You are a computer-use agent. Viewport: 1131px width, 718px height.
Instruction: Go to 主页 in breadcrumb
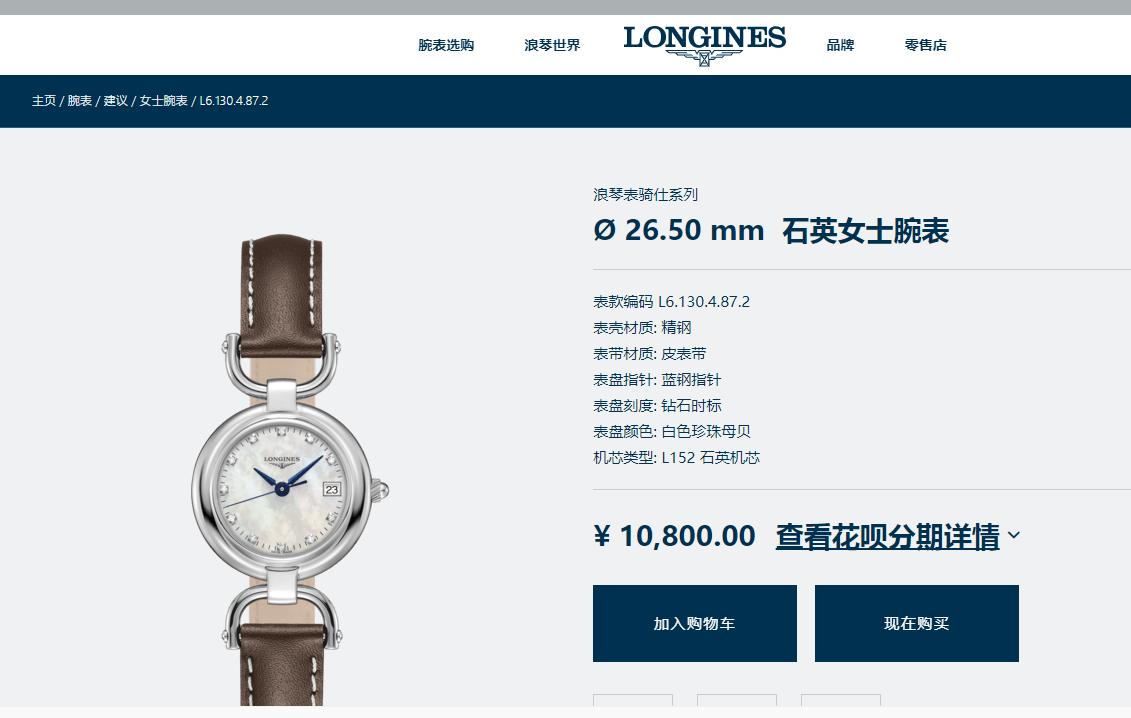coord(43,100)
